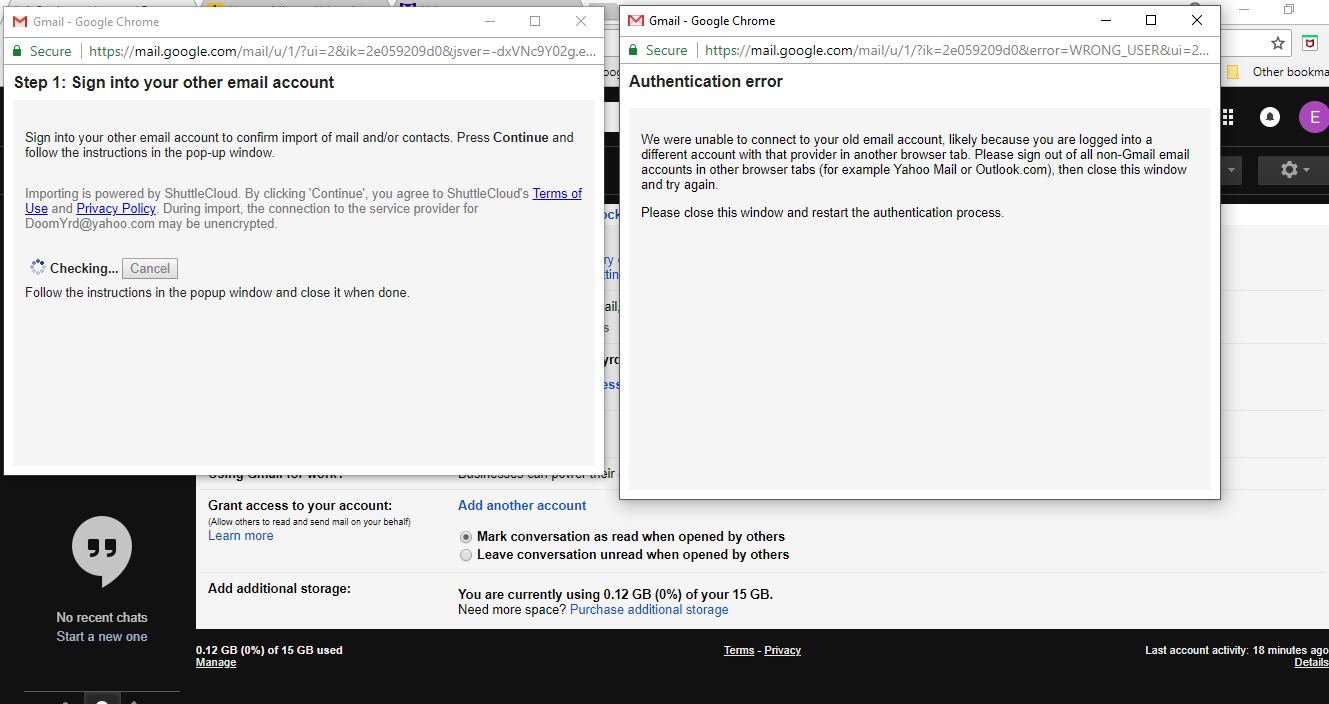The height and width of the screenshot is (704, 1329).
Task: Click 'Last account activity: 18 minutes ago' text
Action: (1237, 650)
